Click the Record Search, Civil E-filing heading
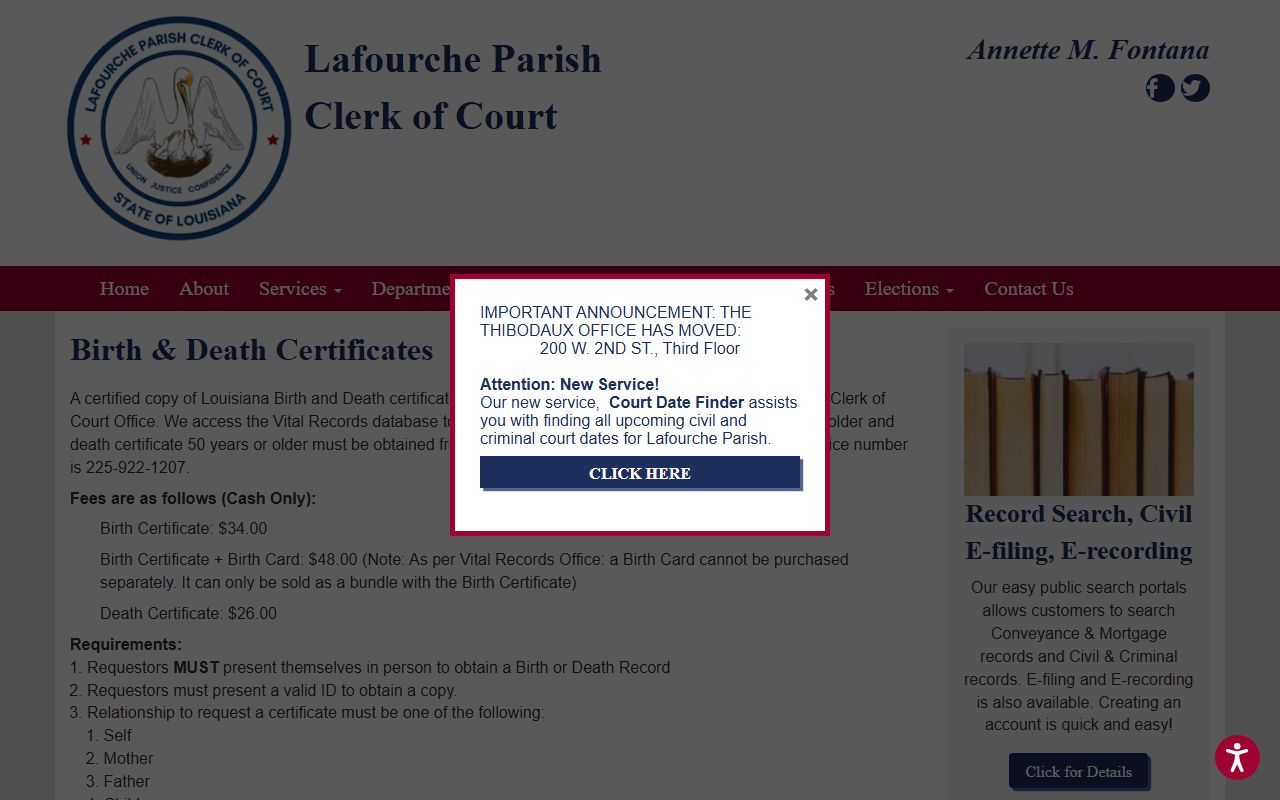This screenshot has width=1280, height=800. point(1079,532)
